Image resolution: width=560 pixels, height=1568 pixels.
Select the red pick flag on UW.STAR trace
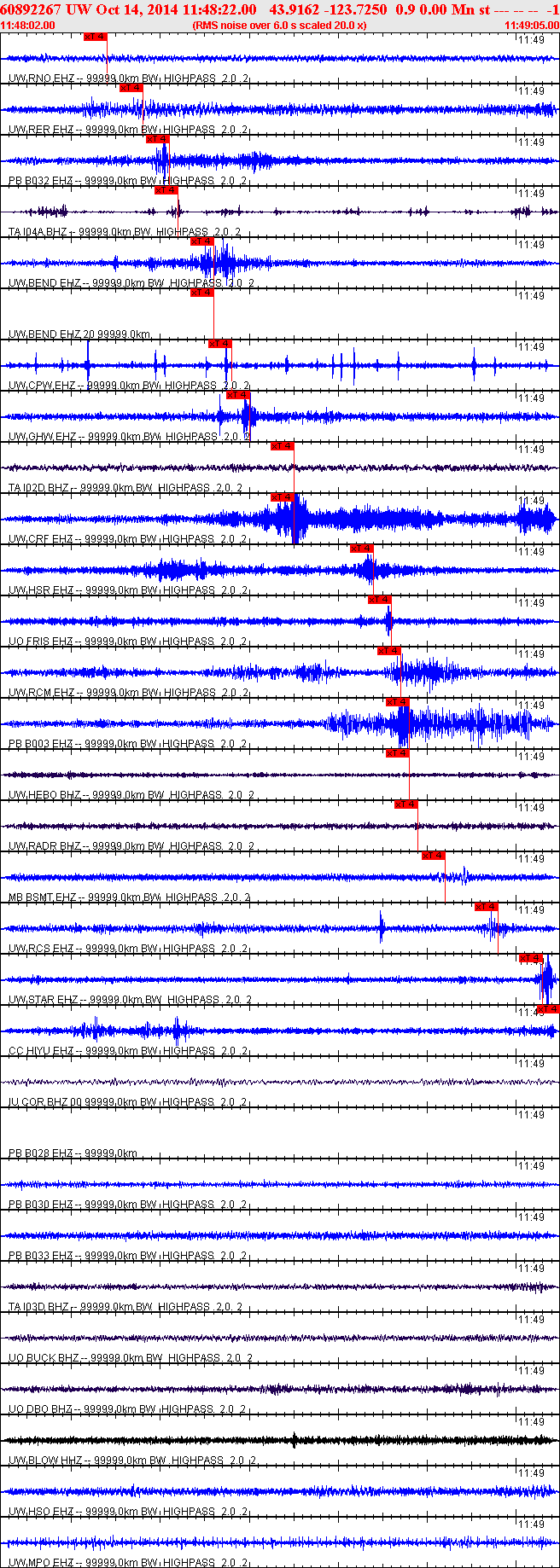click(530, 958)
